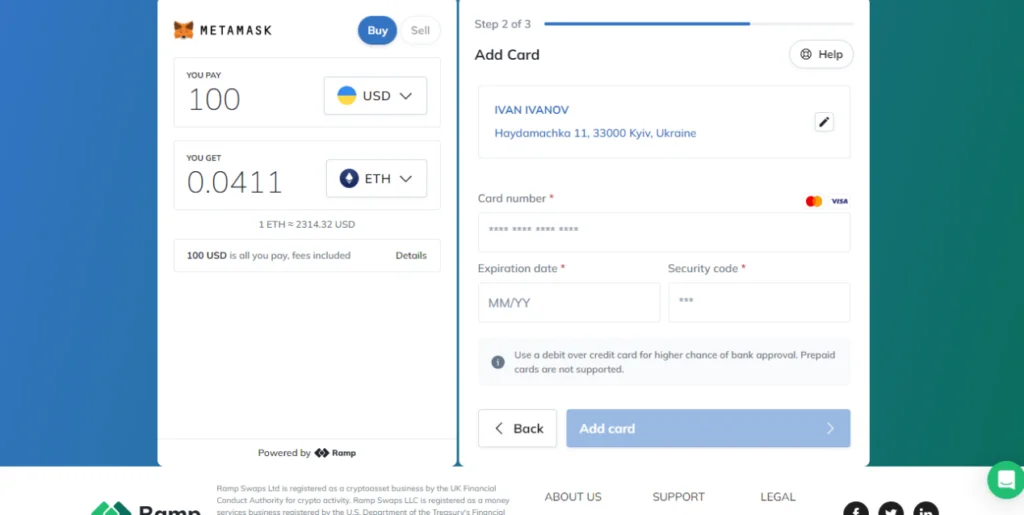Click the Powered by Ramp logo
The height and width of the screenshot is (515, 1024).
[335, 453]
